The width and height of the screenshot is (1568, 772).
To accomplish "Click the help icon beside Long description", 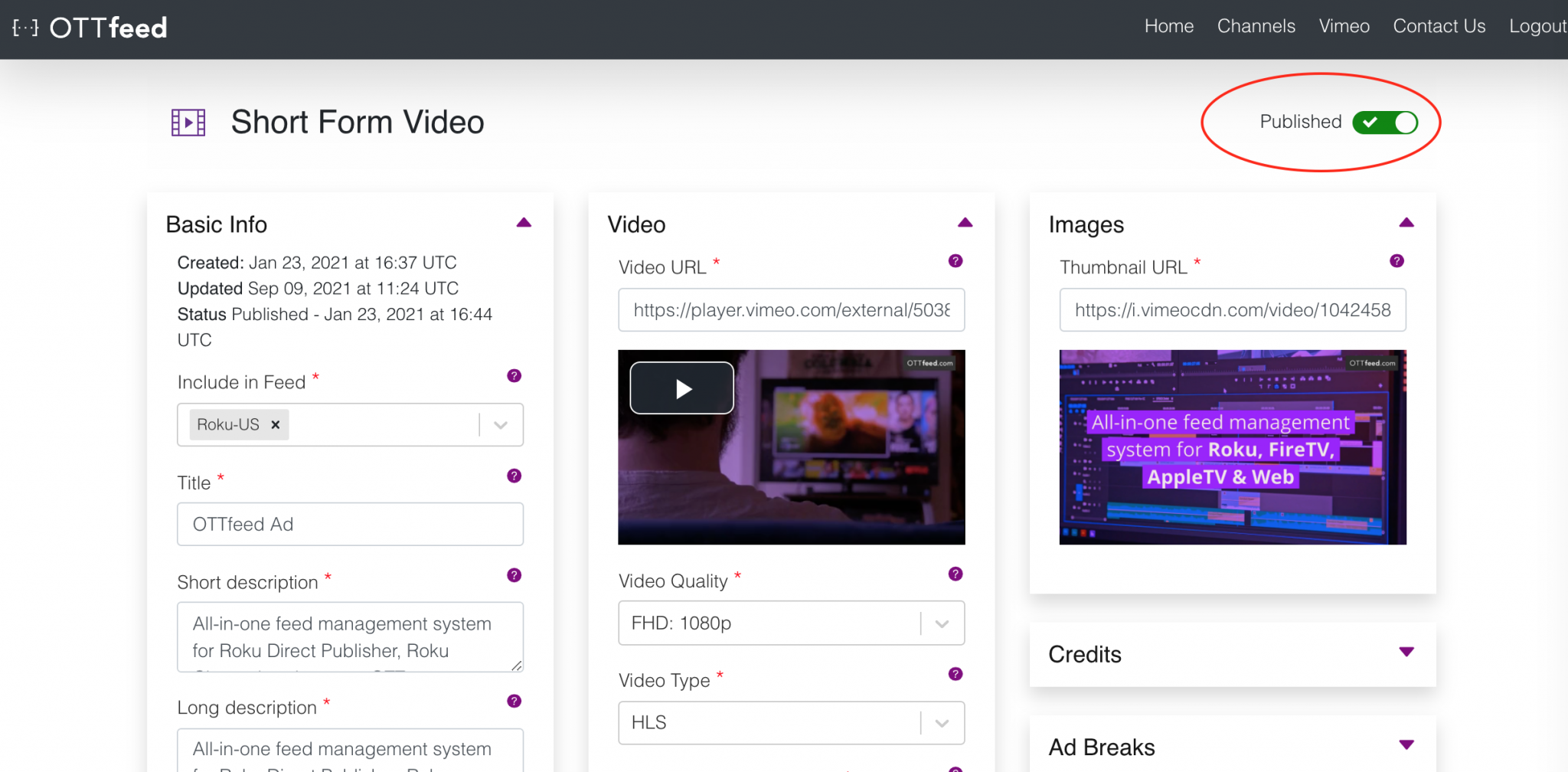I will click(x=514, y=702).
